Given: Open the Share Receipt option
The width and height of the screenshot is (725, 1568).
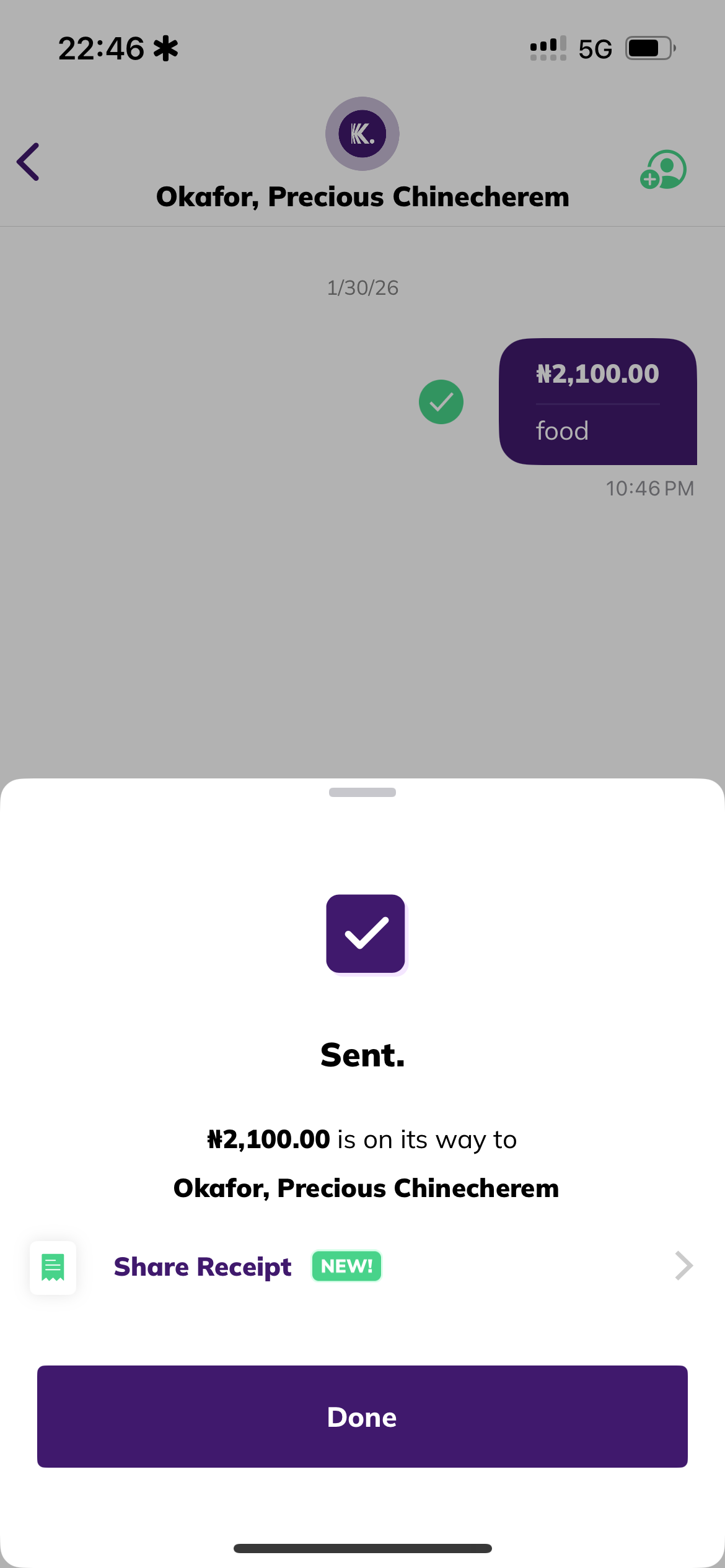Looking at the screenshot, I should (203, 1267).
